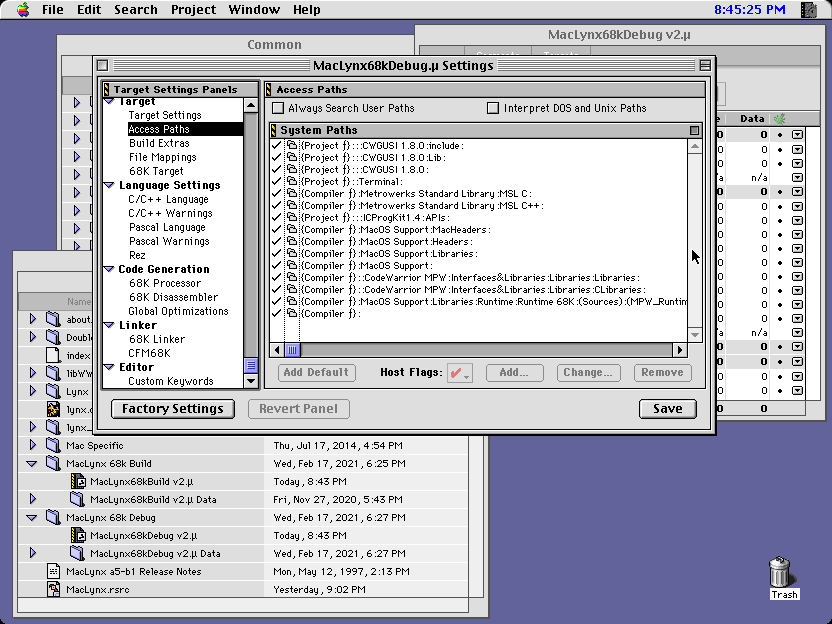
Task: Toggle checkmark for CWGUSI 1.8.0:Lib path
Action: pyautogui.click(x=276, y=158)
